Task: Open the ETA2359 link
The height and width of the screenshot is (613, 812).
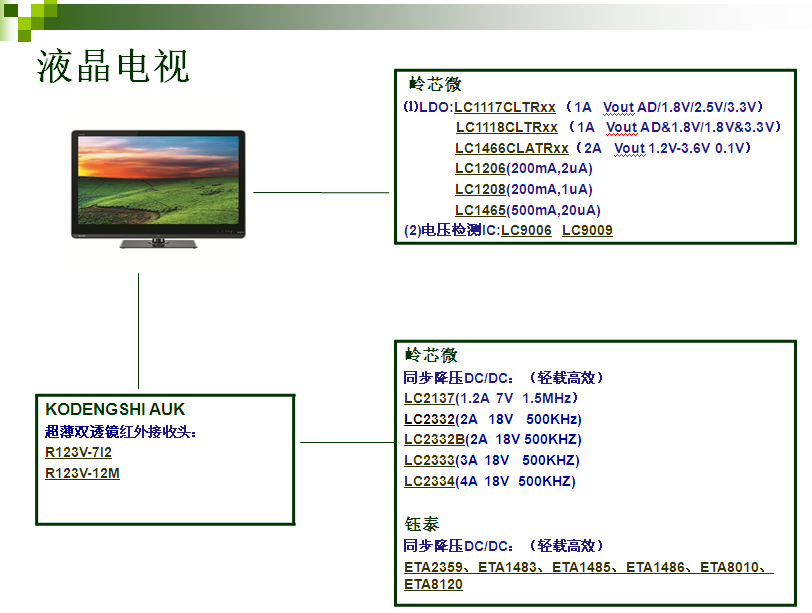Action: click(x=433, y=567)
